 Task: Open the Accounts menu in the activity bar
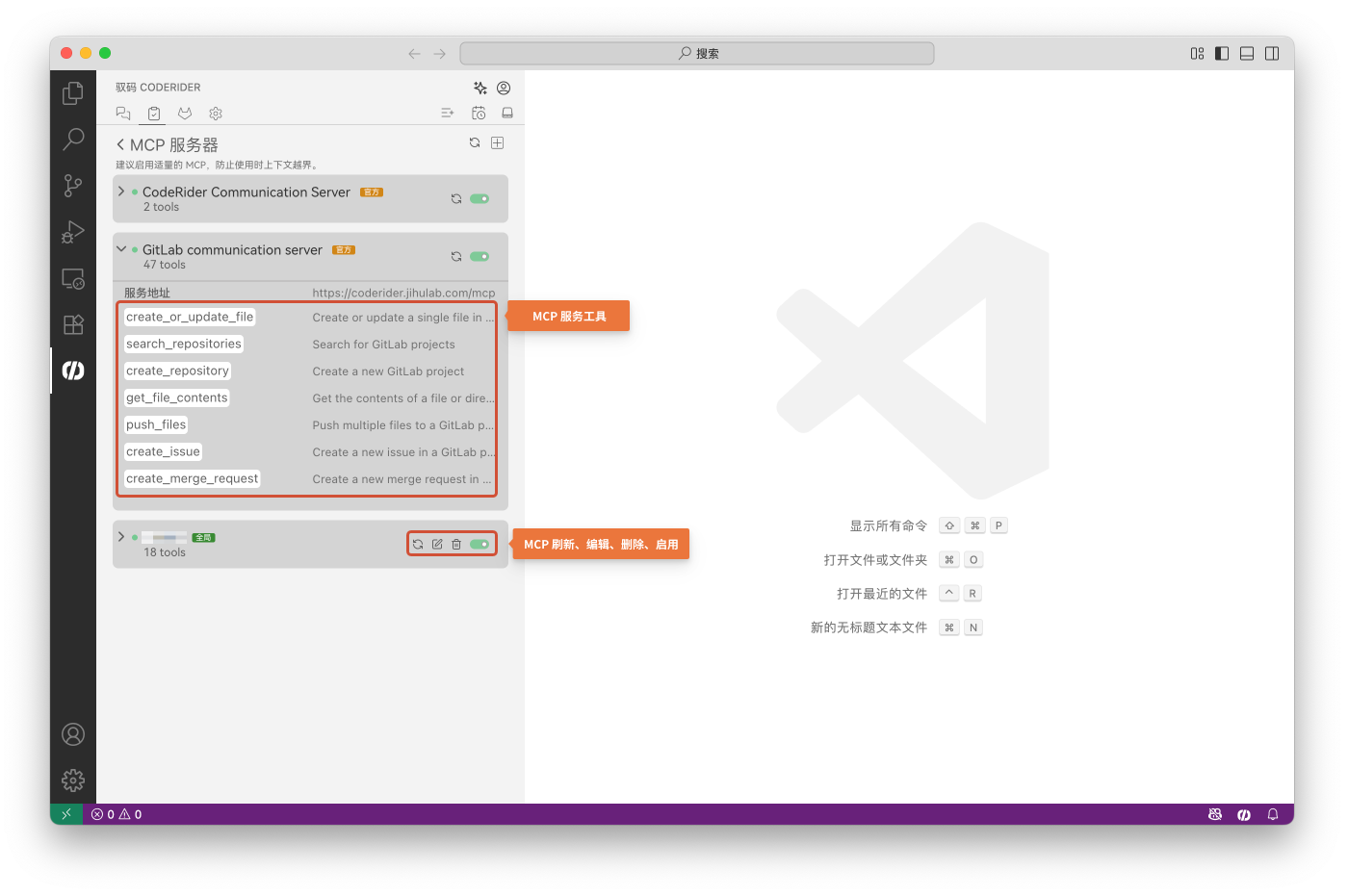73,734
